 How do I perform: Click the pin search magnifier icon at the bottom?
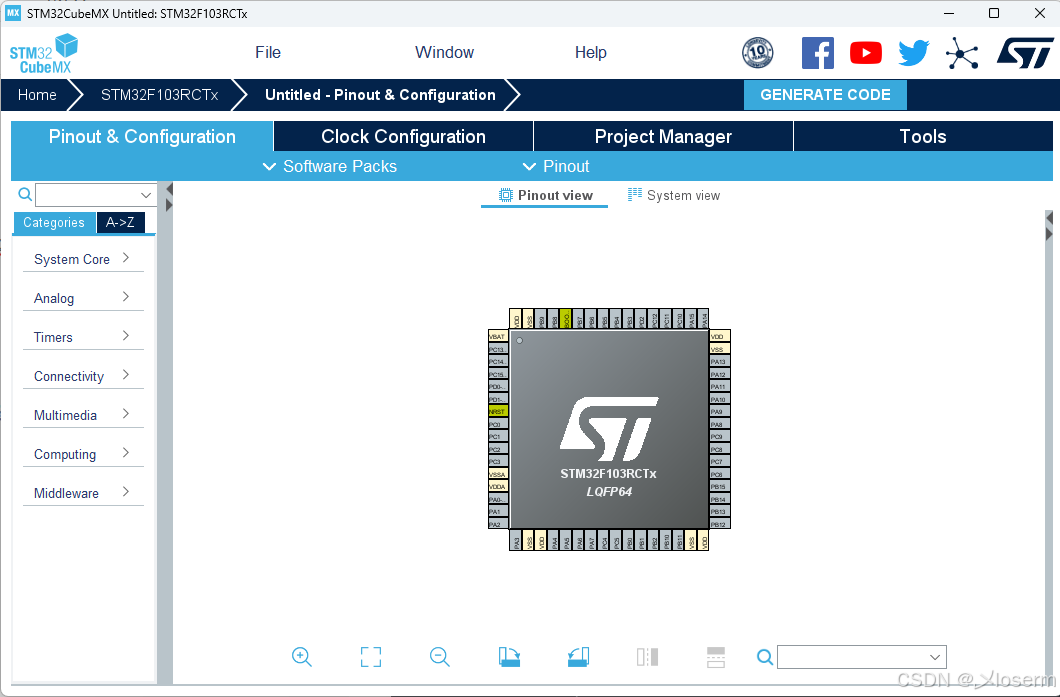pyautogui.click(x=765, y=656)
